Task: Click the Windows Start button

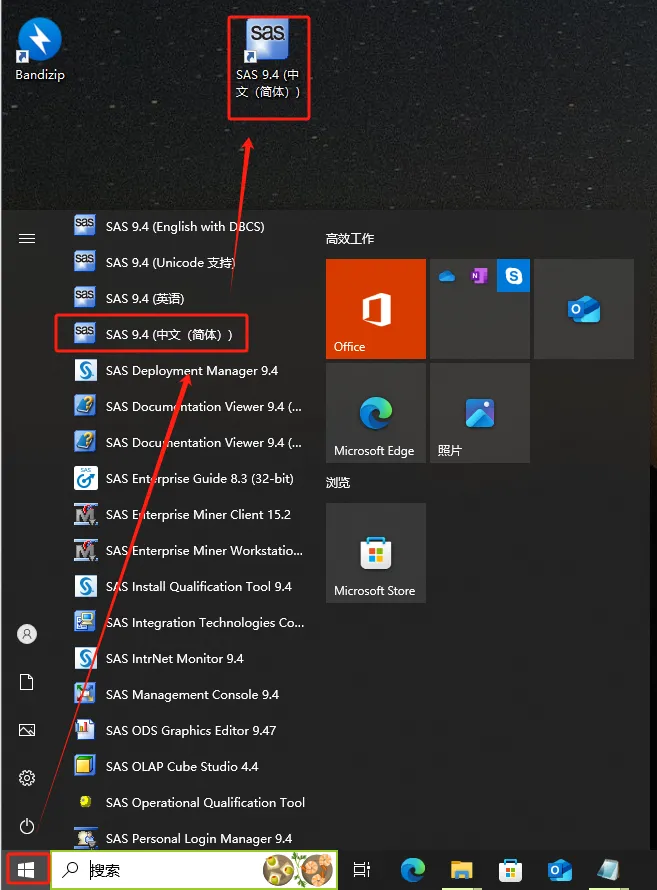Action: [26, 870]
